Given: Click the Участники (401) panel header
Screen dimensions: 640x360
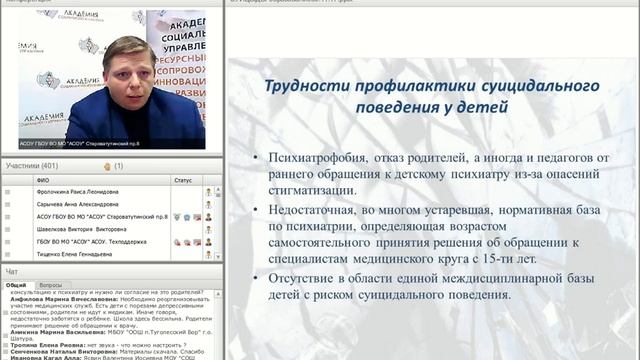Looking at the screenshot, I should point(112,166).
